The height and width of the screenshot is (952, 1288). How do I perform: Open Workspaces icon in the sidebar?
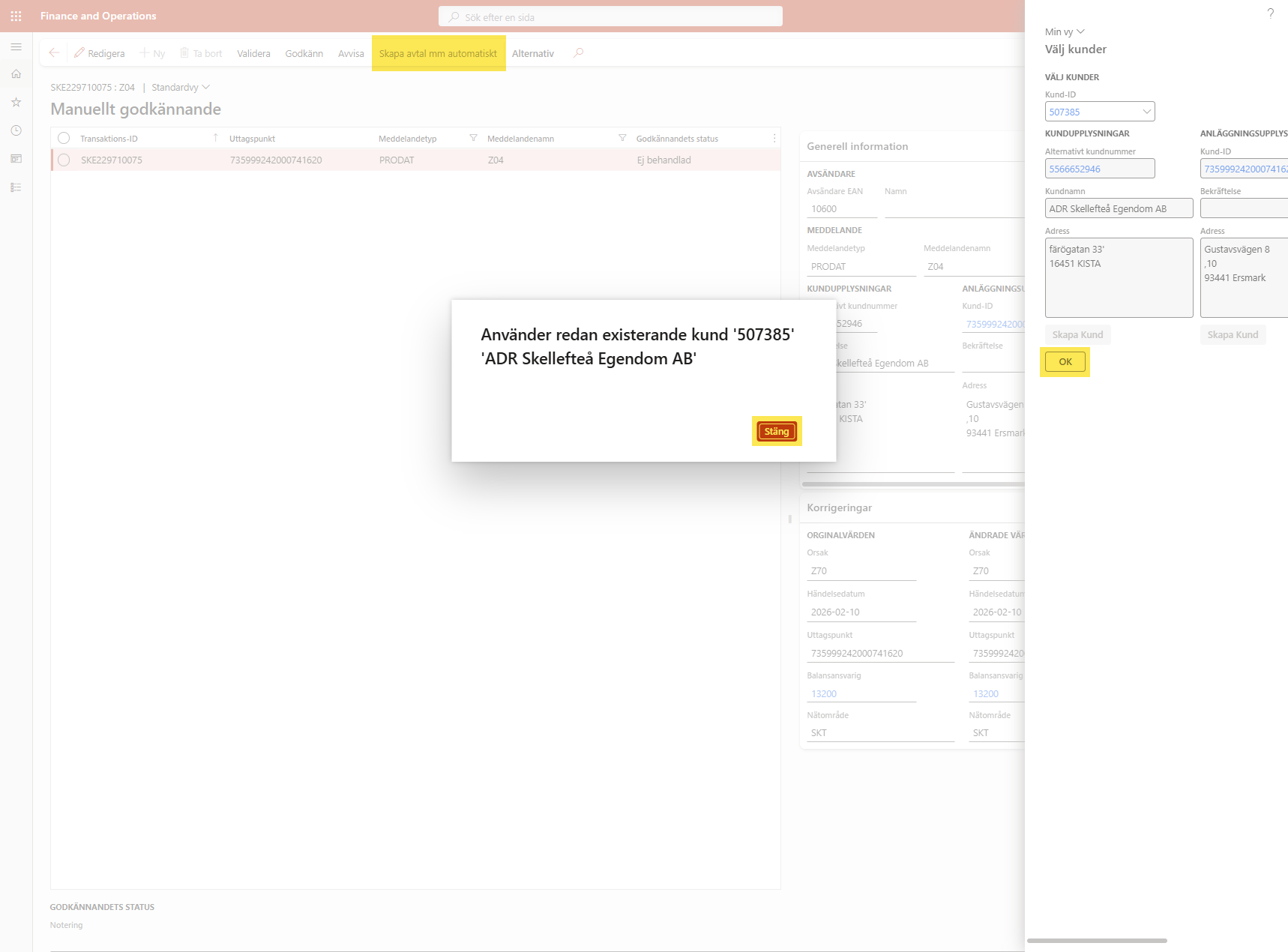tap(16, 159)
